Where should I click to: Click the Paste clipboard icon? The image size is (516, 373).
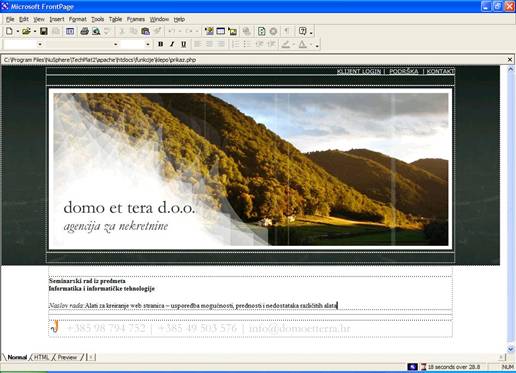point(145,31)
